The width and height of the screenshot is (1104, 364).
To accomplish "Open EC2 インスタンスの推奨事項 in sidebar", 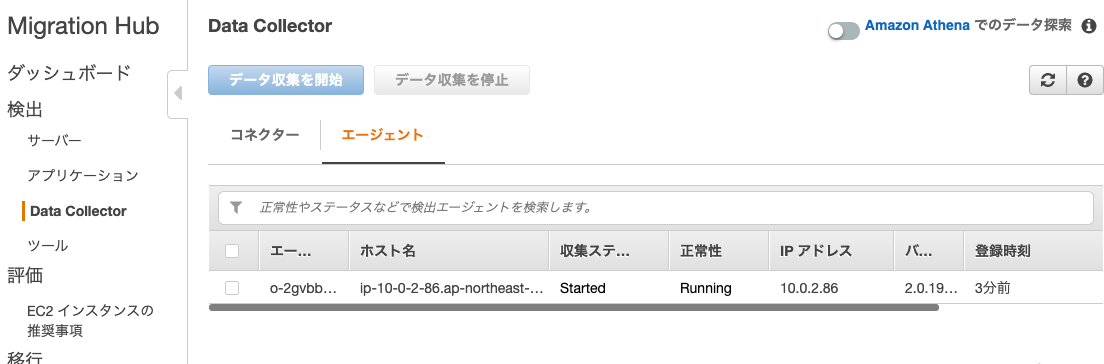I will pos(90,320).
